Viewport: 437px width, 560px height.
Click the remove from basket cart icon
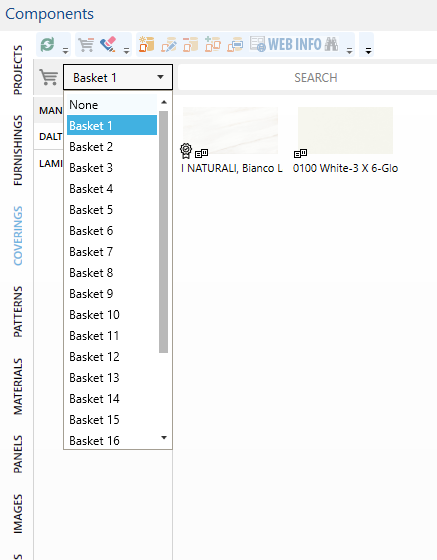click(86, 45)
